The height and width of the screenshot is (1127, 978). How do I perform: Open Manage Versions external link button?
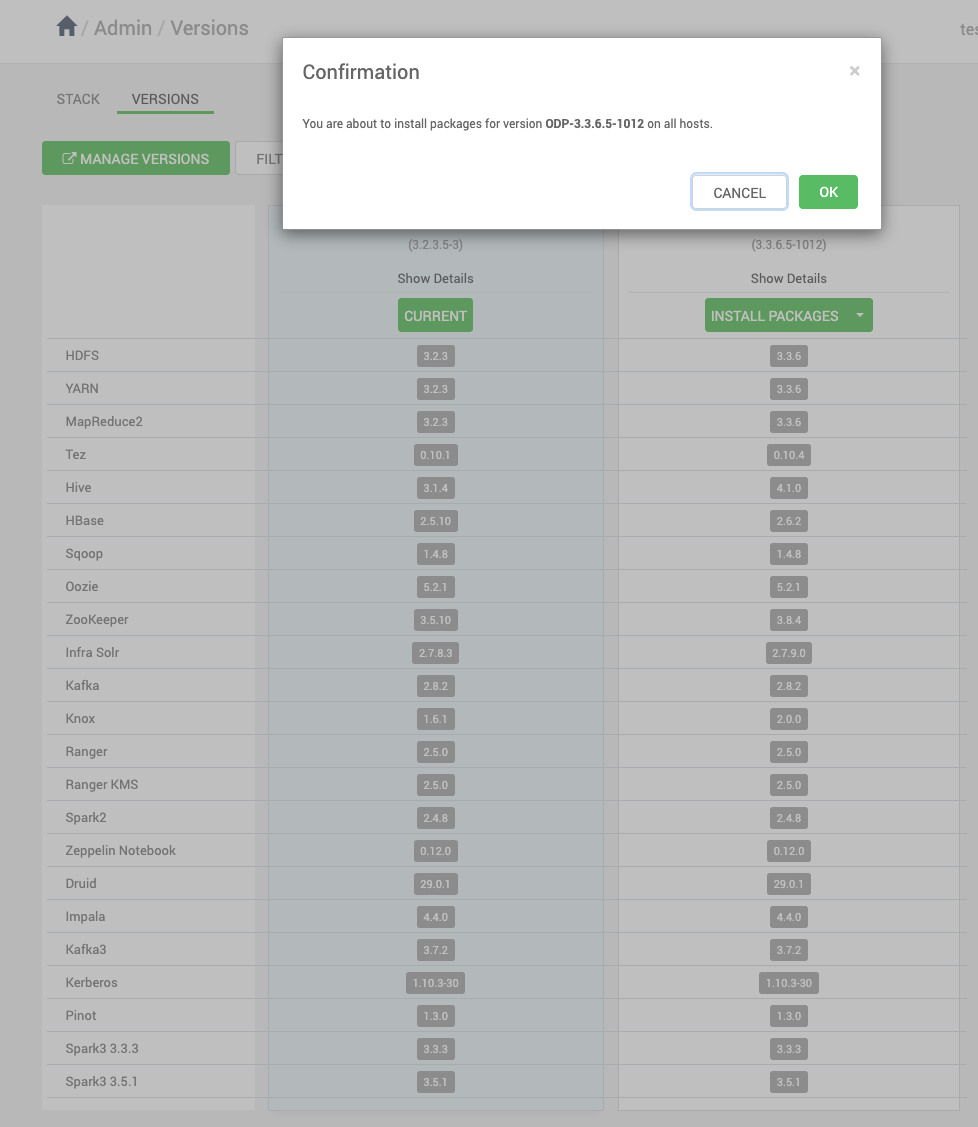(136, 158)
